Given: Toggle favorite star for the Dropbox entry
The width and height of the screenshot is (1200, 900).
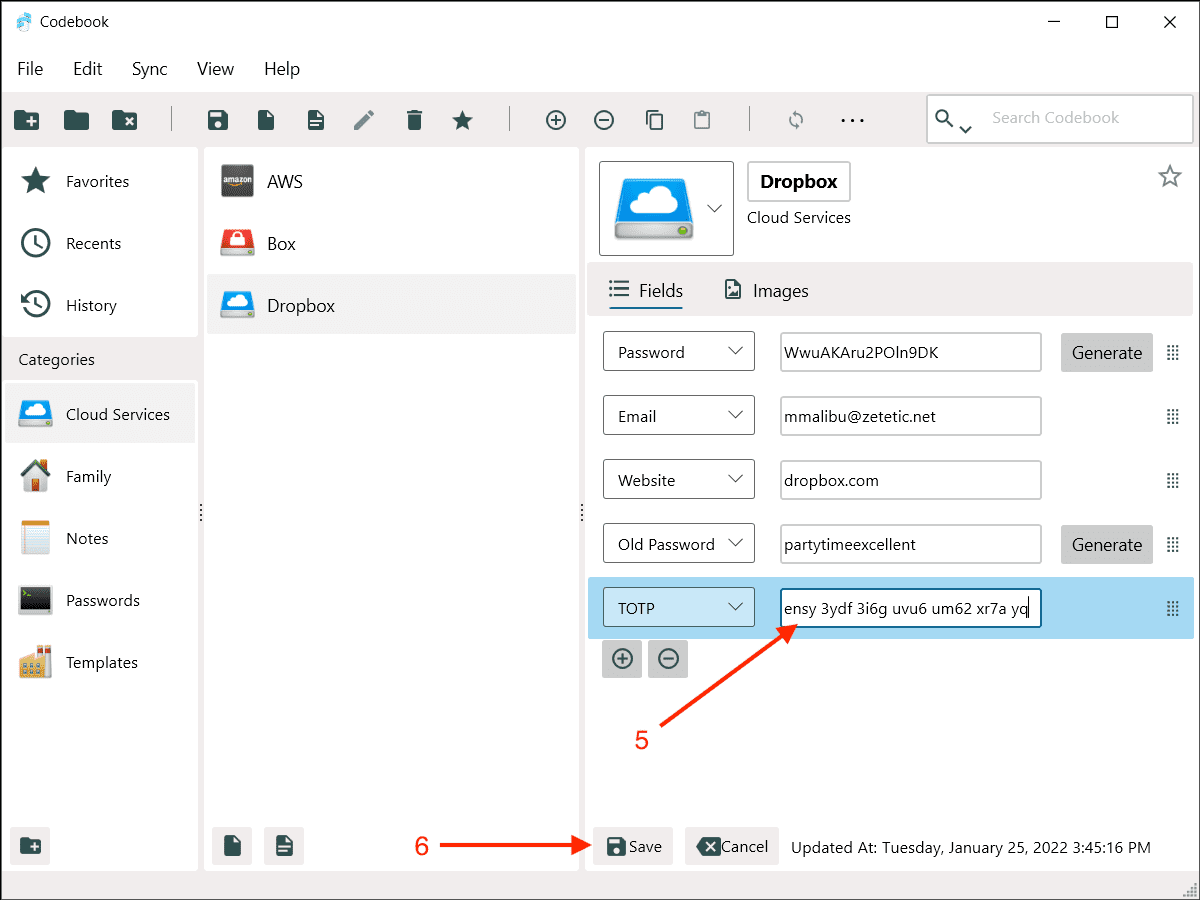Looking at the screenshot, I should 1170,177.
